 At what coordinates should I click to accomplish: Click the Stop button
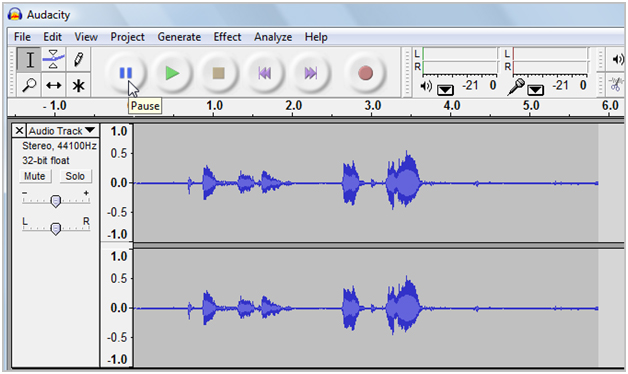click(218, 73)
